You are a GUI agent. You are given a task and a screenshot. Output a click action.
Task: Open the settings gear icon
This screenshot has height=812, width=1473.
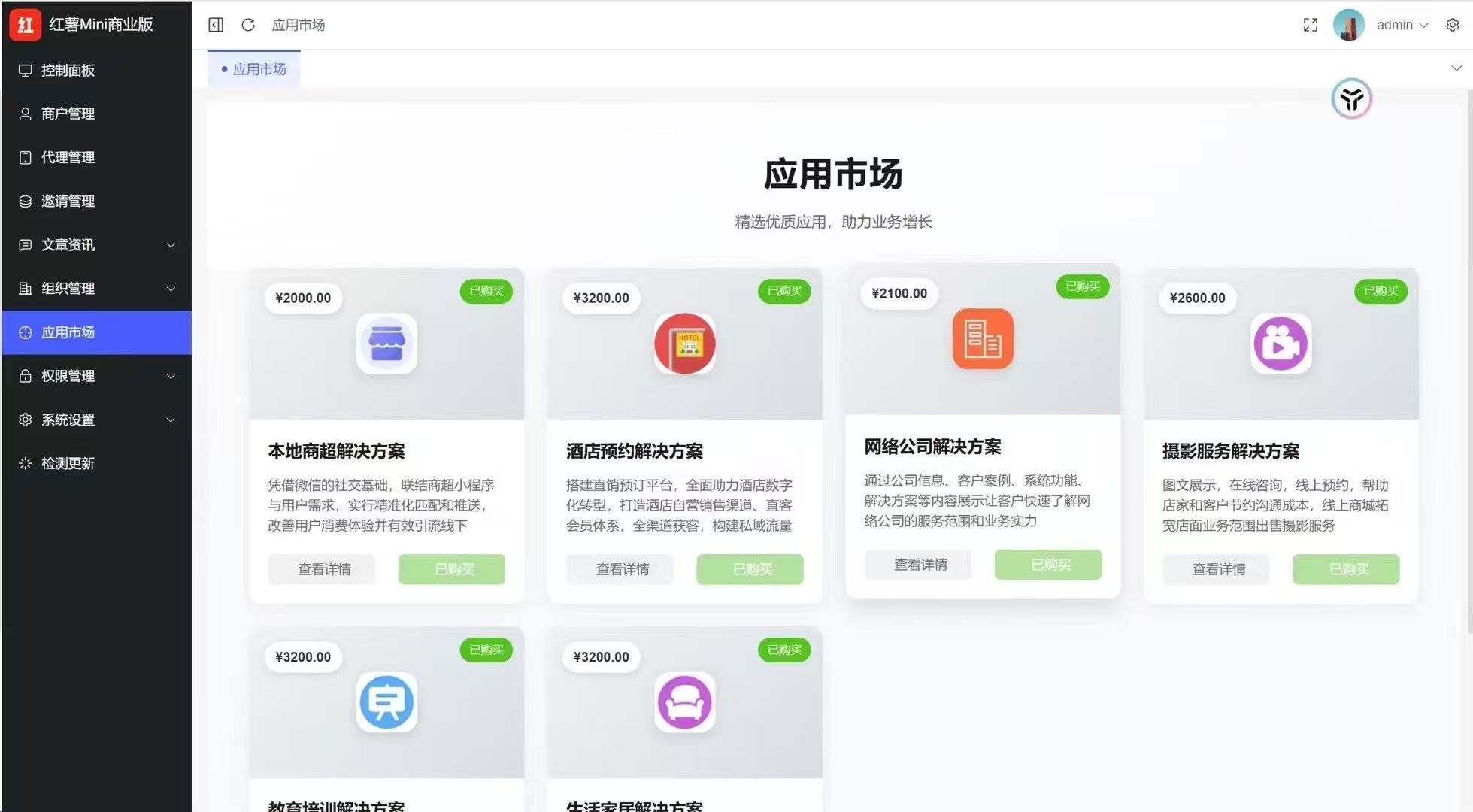pyautogui.click(x=1452, y=25)
